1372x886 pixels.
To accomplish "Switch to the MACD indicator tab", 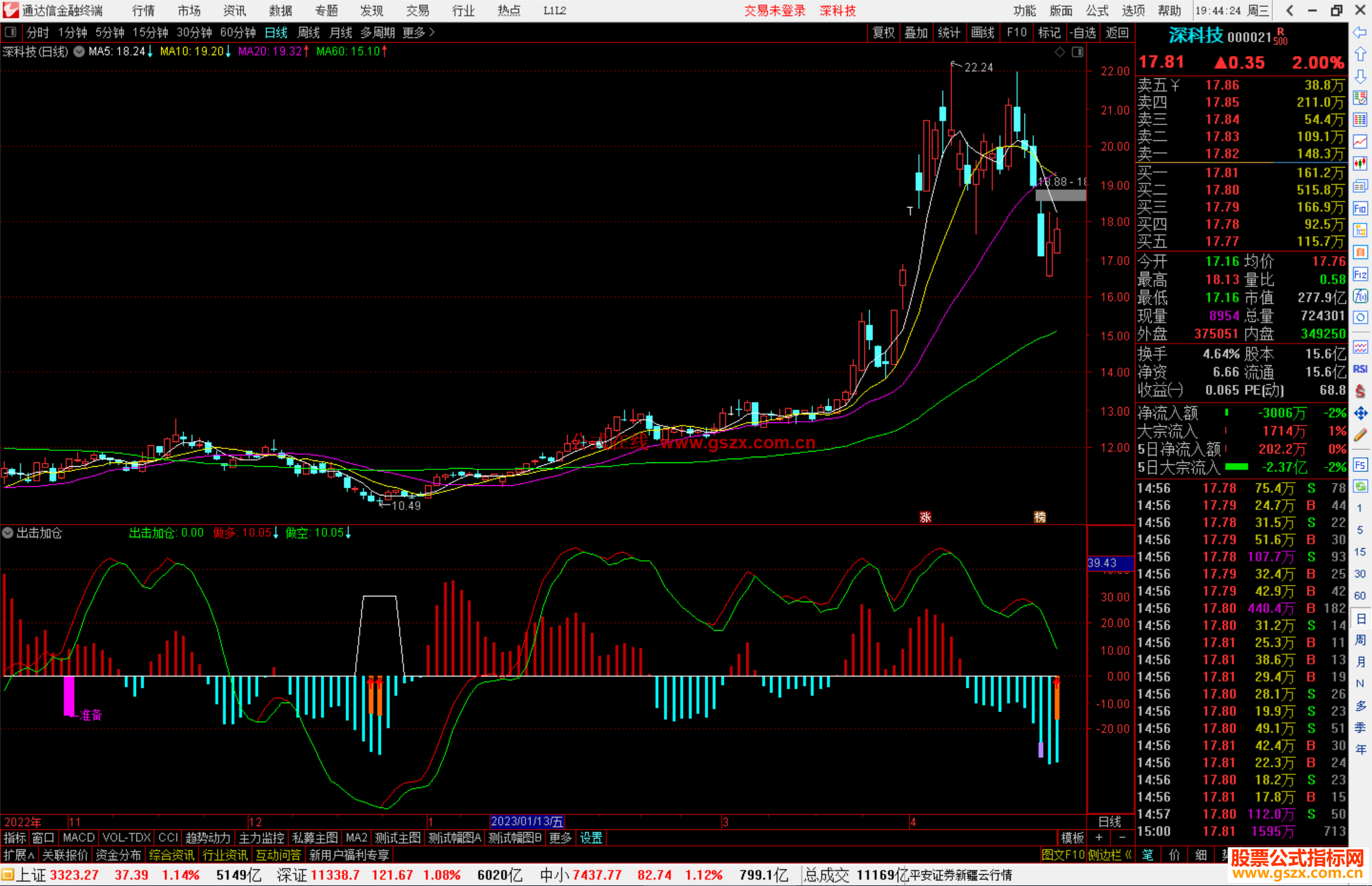I will point(79,838).
